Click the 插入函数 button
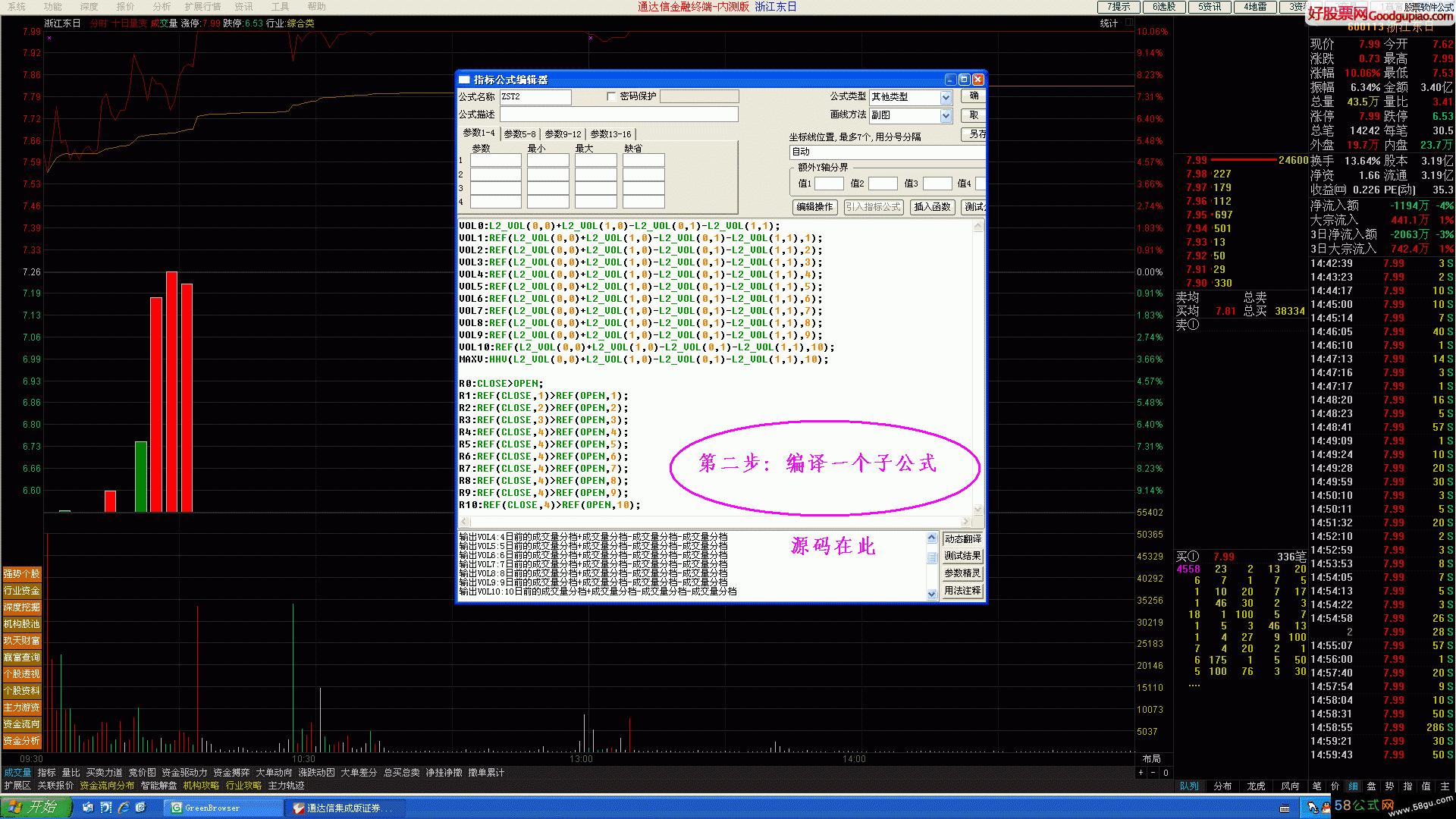The height and width of the screenshot is (819, 1456). [x=932, y=207]
